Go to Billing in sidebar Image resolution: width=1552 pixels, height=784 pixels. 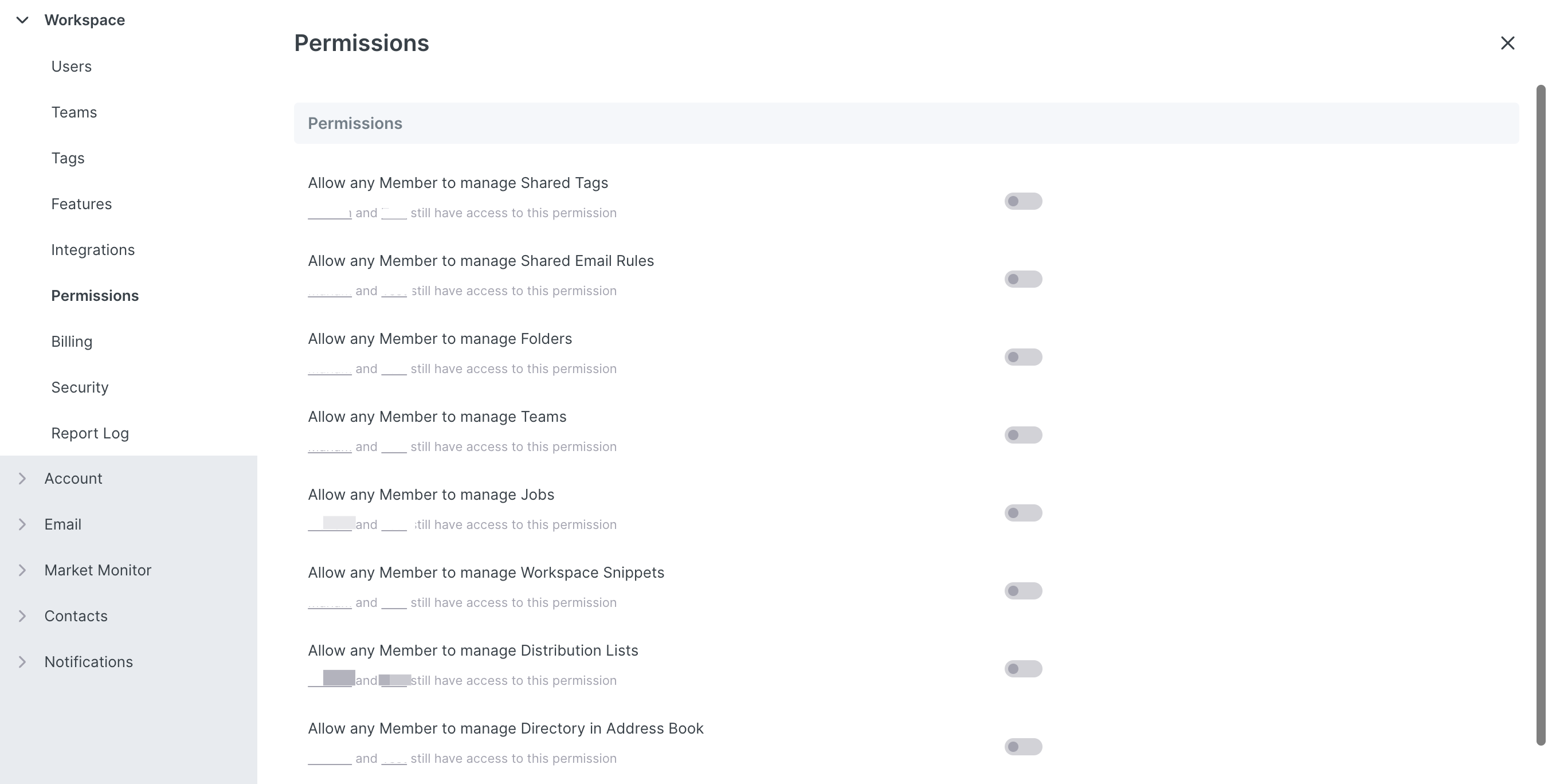(x=72, y=342)
